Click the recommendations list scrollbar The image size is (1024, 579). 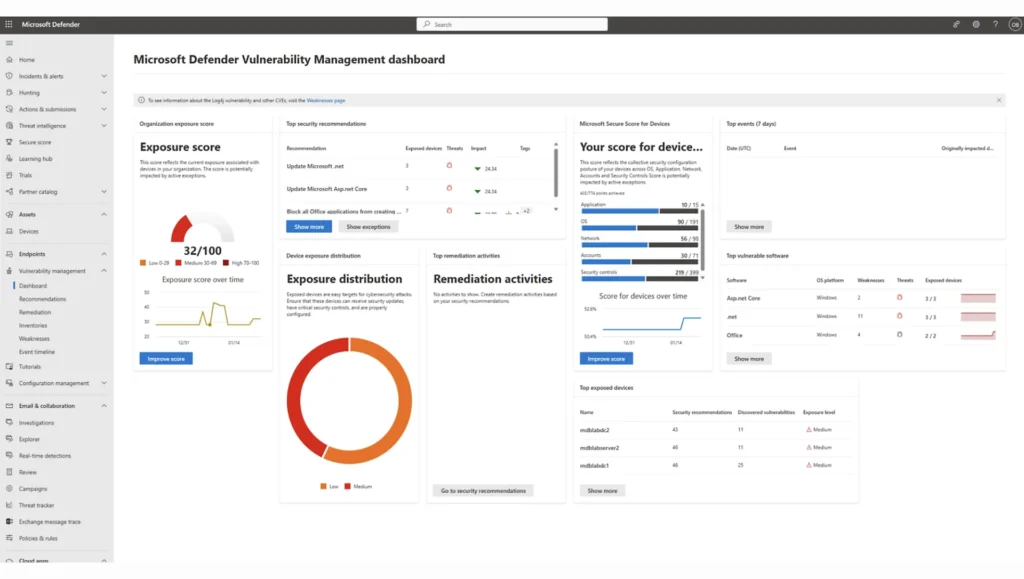coord(556,173)
